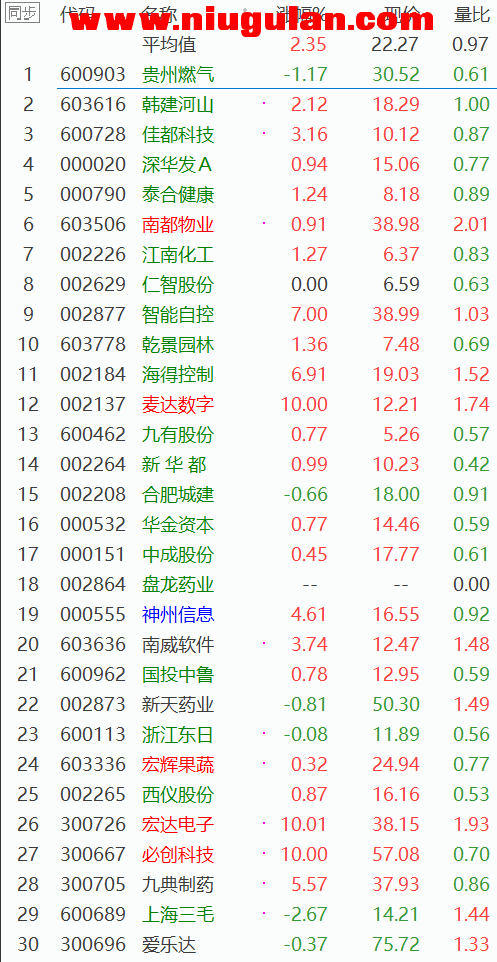The width and height of the screenshot is (497, 962).
Task: Open 华金资本 stock entry
Action: 178,525
